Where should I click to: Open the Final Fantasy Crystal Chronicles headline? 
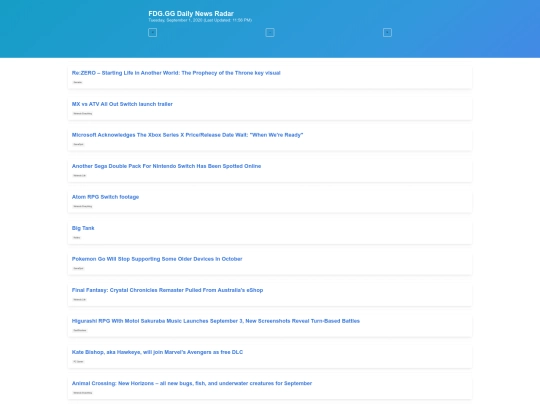[x=167, y=290]
